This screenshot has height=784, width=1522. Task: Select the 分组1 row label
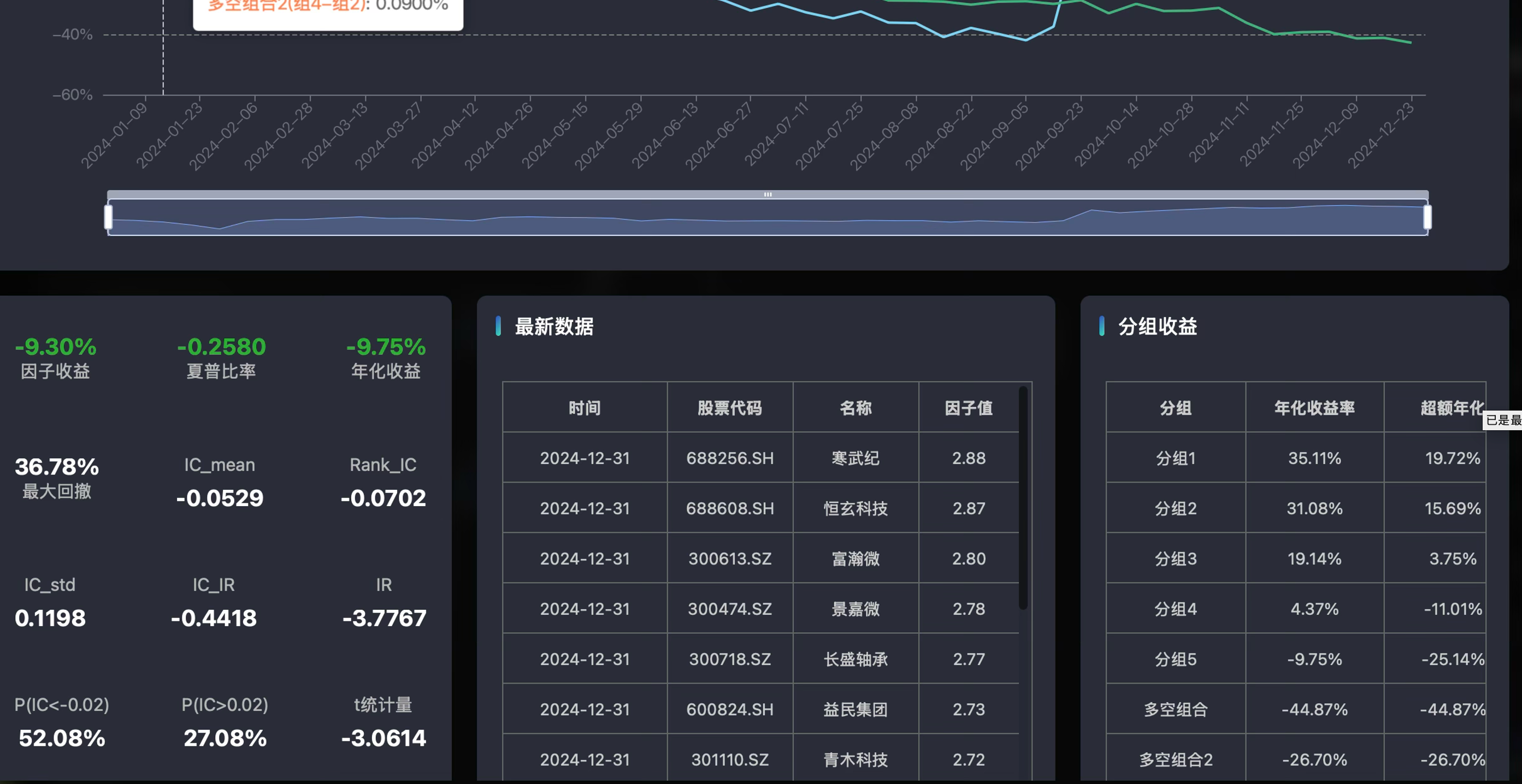pyautogui.click(x=1175, y=458)
